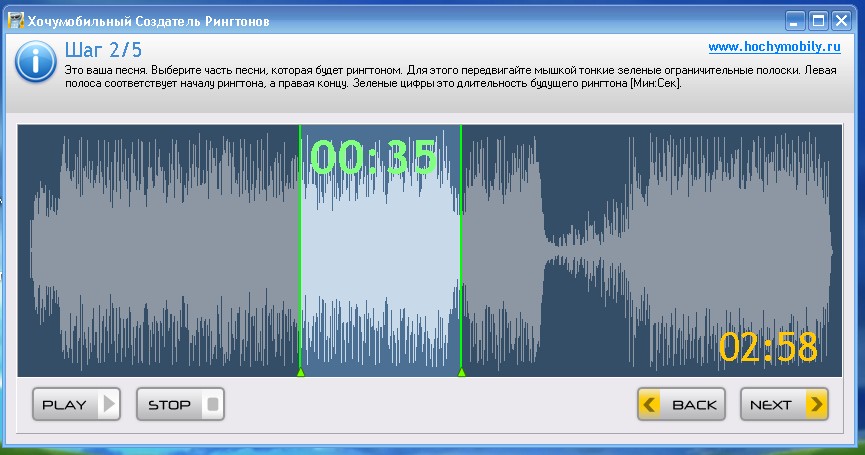Click the blue info icon

35,63
